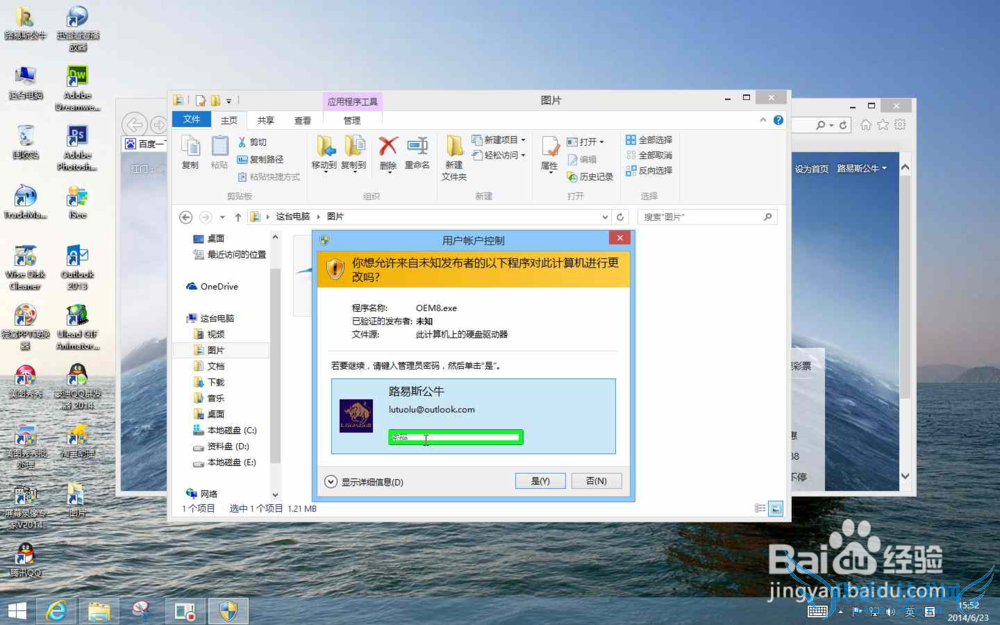Viewport: 1000px width, 625px height.
Task: Click the Rename (重命名) ribbon icon
Action: (417, 151)
